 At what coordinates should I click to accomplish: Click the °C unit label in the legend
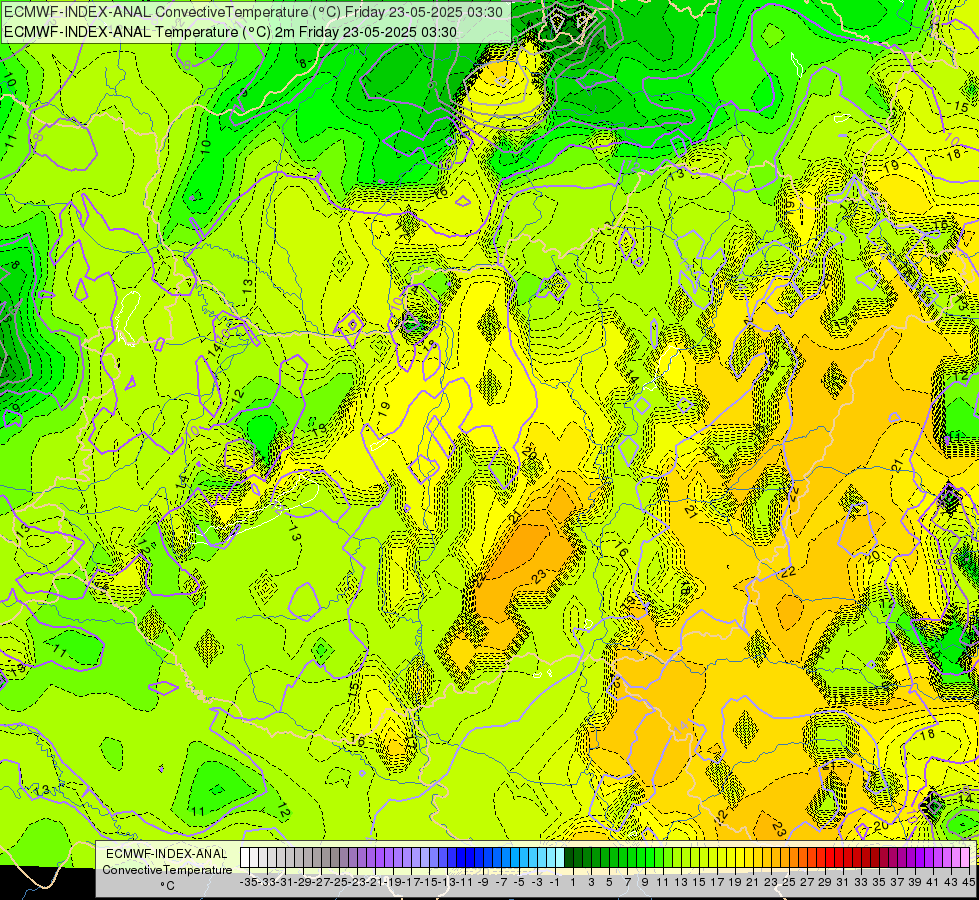167,886
